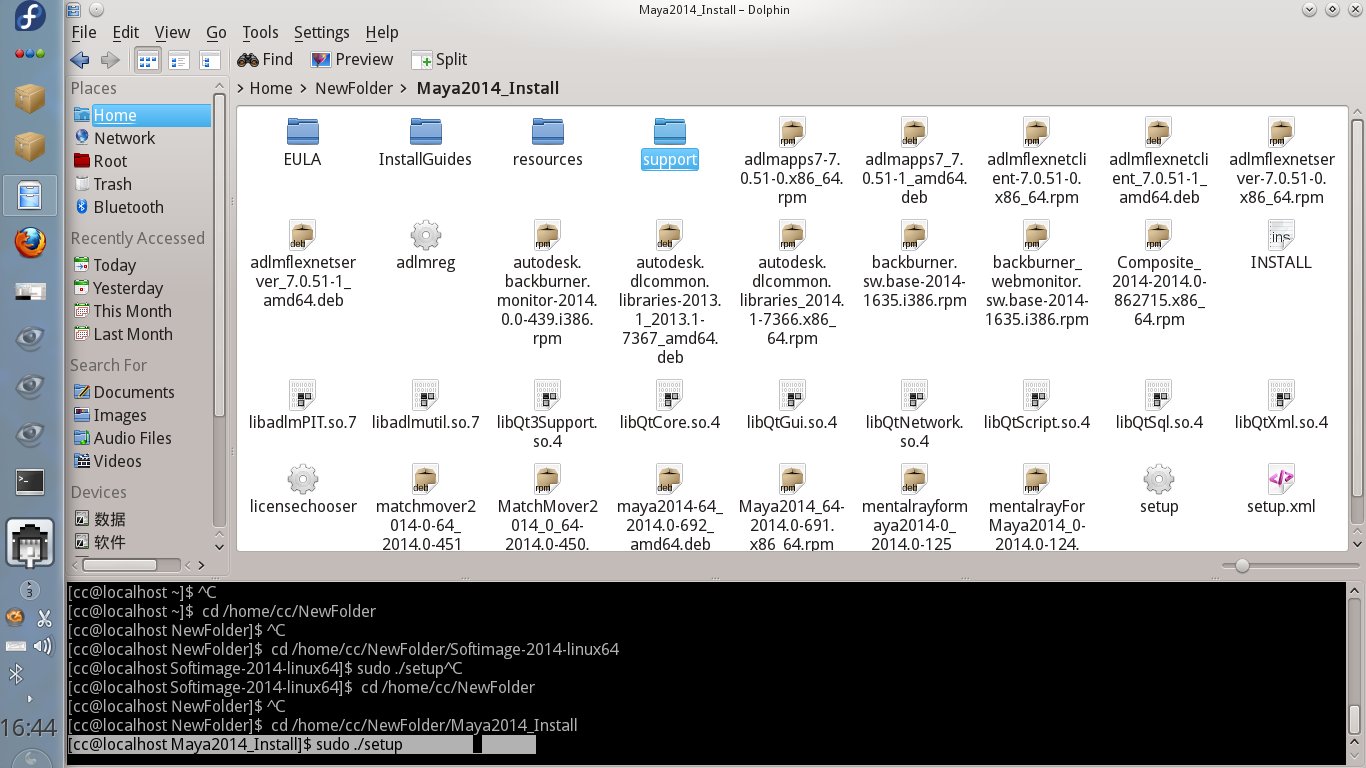Open the EULA folder
The height and width of the screenshot is (768, 1366).
302,142
